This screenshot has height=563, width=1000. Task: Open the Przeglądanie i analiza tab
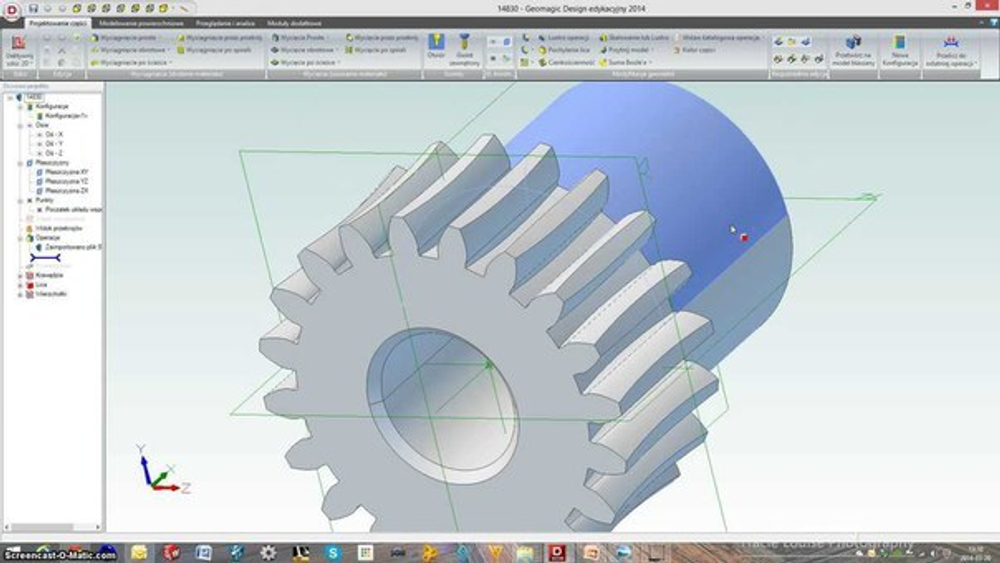click(225, 22)
